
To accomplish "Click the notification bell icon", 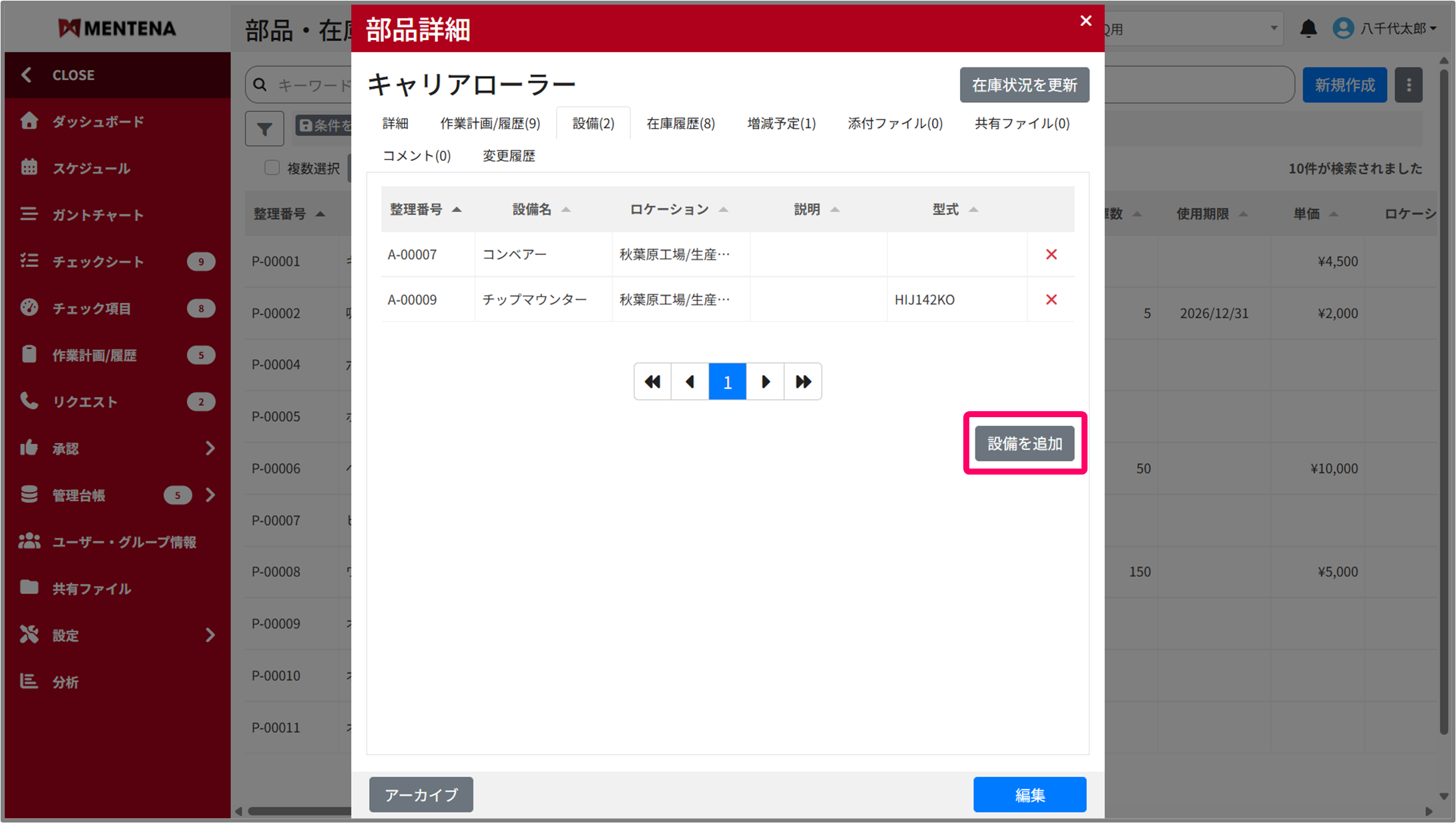I will click(1308, 29).
